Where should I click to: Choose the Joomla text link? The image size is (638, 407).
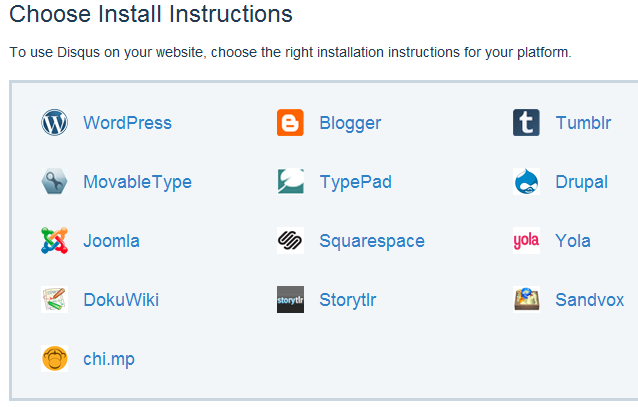click(111, 241)
